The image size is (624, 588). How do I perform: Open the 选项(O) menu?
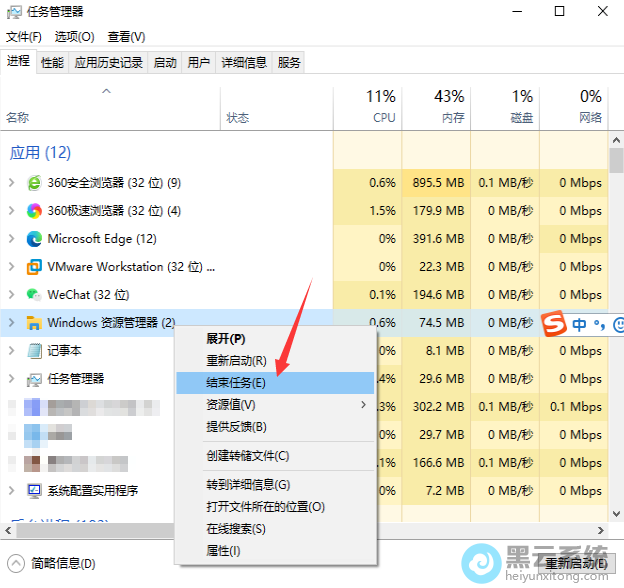(x=74, y=36)
